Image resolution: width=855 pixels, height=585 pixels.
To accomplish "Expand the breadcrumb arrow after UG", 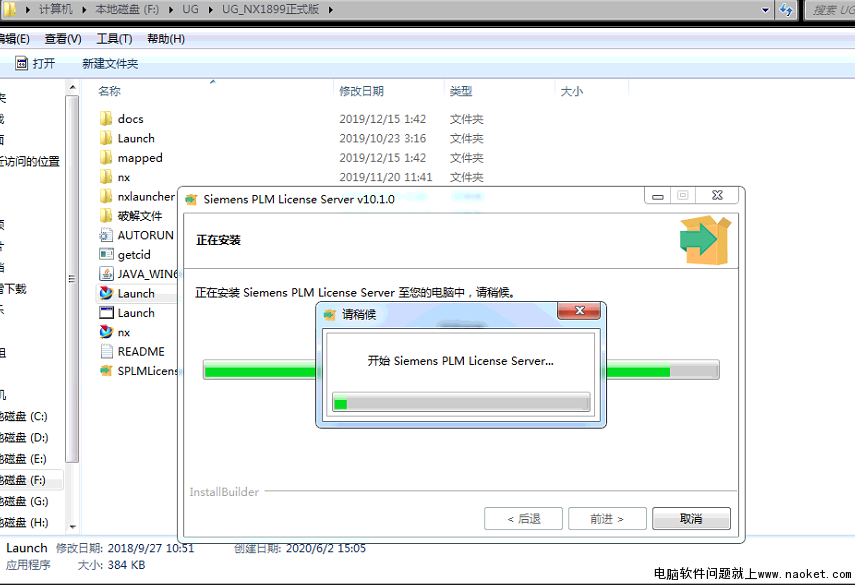I will [x=210, y=9].
